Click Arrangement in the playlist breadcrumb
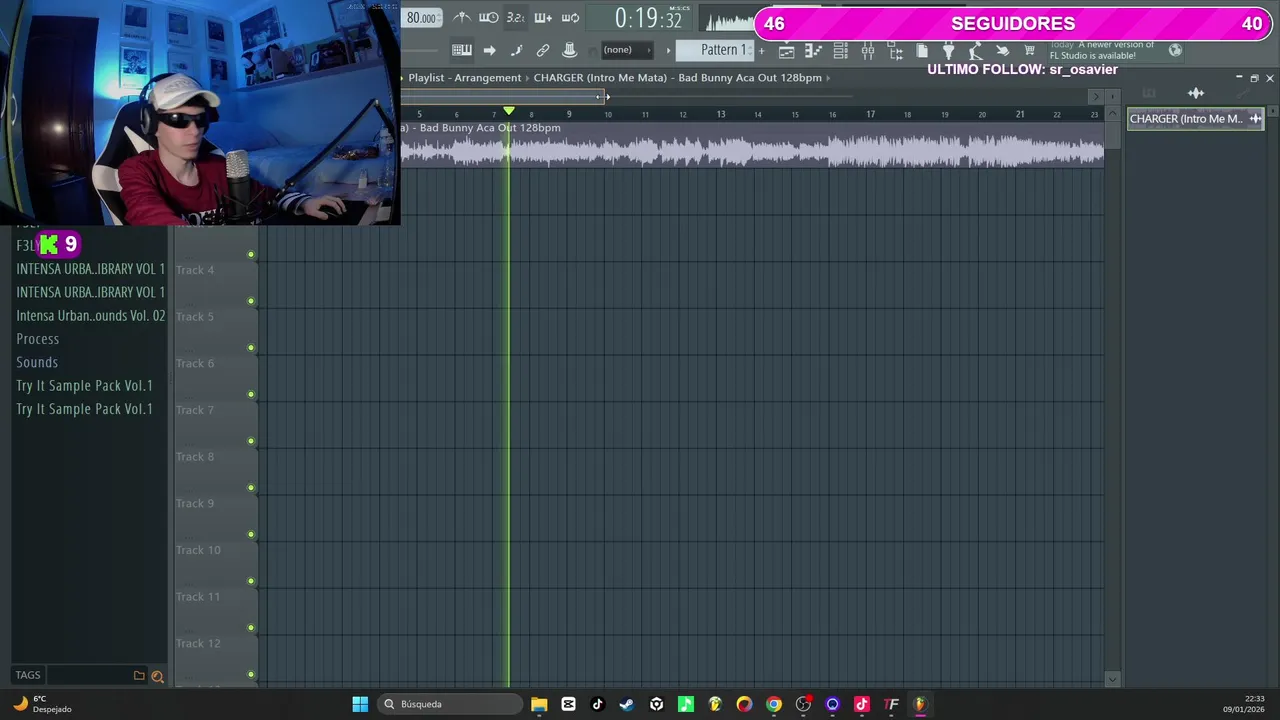Screen dimensions: 1280x720 click(x=489, y=77)
